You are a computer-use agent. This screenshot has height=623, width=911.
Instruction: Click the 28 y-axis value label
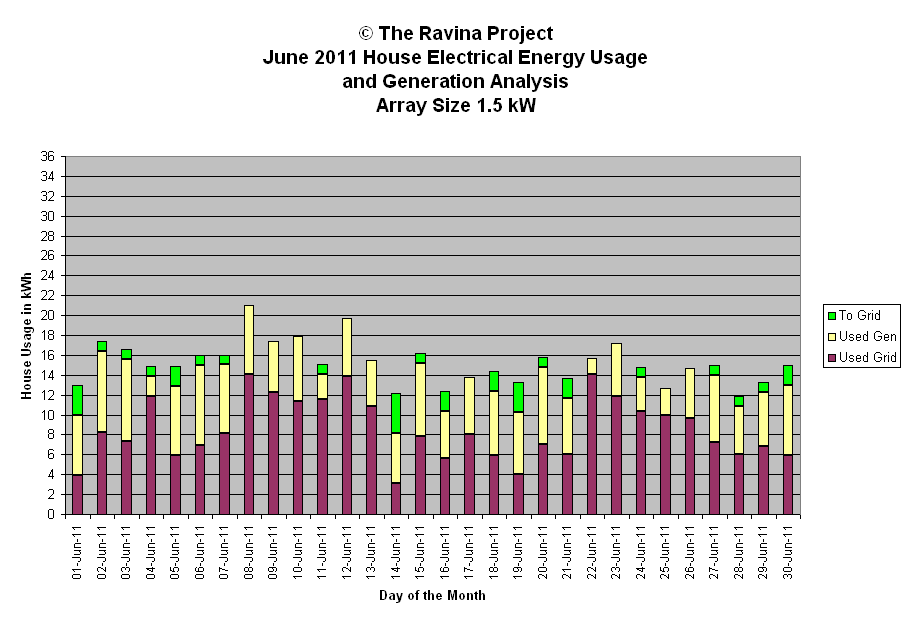pyautogui.click(x=48, y=236)
